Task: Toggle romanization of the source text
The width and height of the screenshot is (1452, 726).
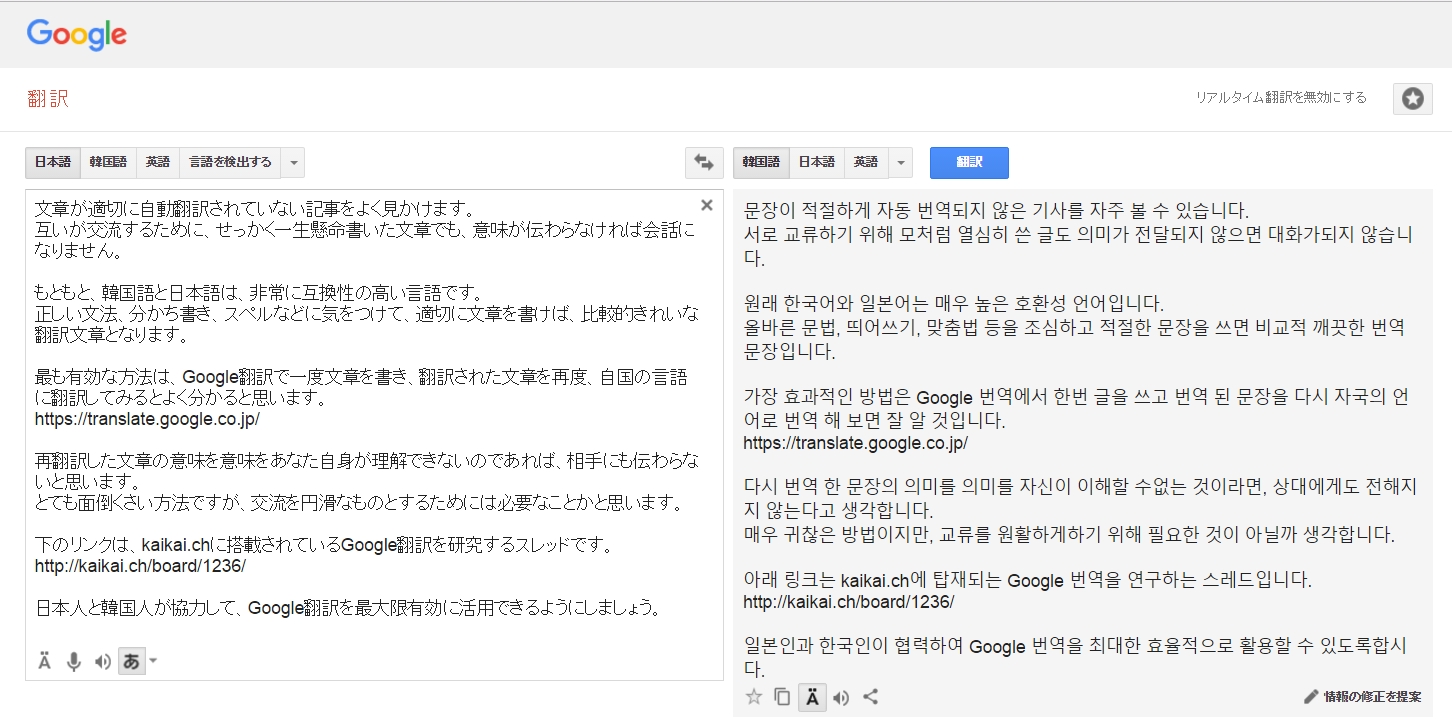Action: [x=45, y=661]
